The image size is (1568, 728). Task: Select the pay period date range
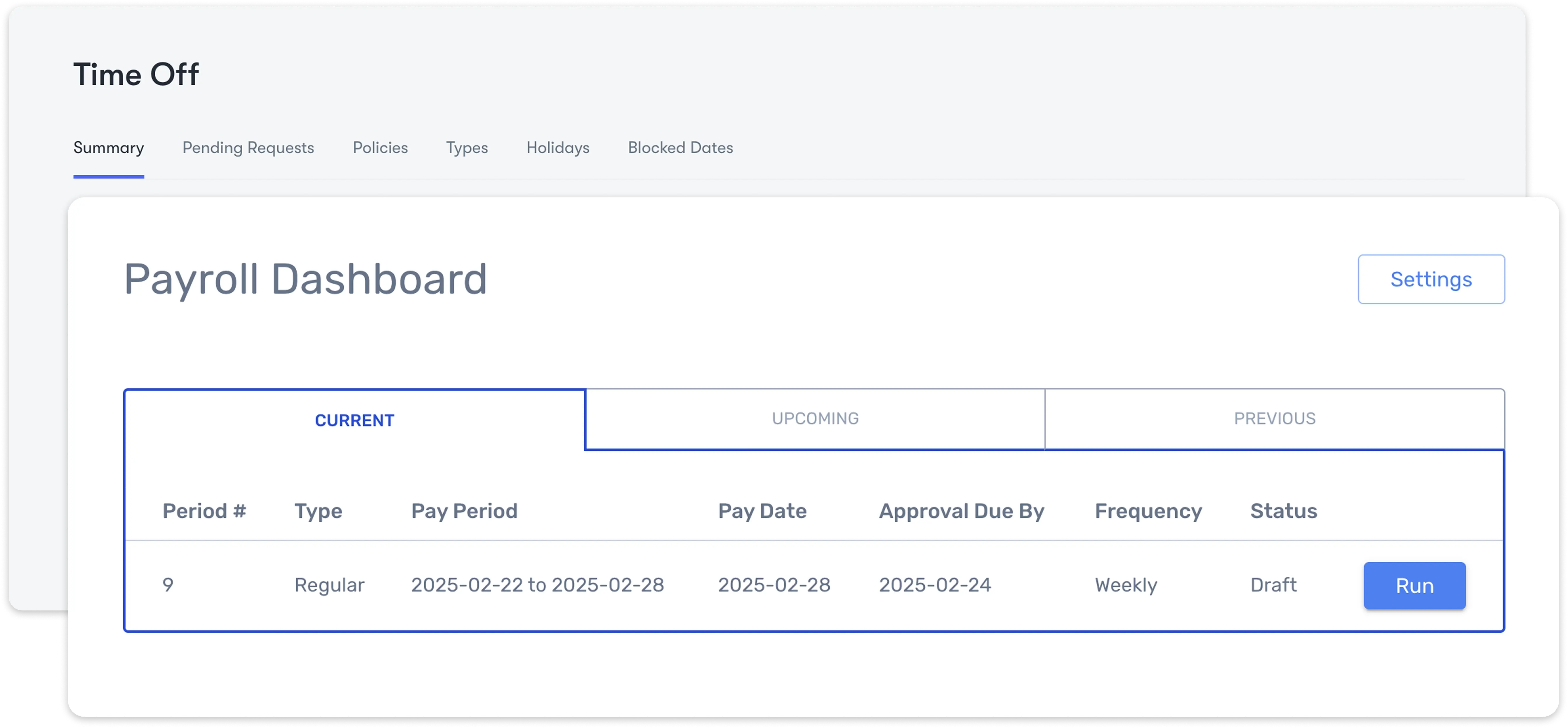pyautogui.click(x=538, y=585)
